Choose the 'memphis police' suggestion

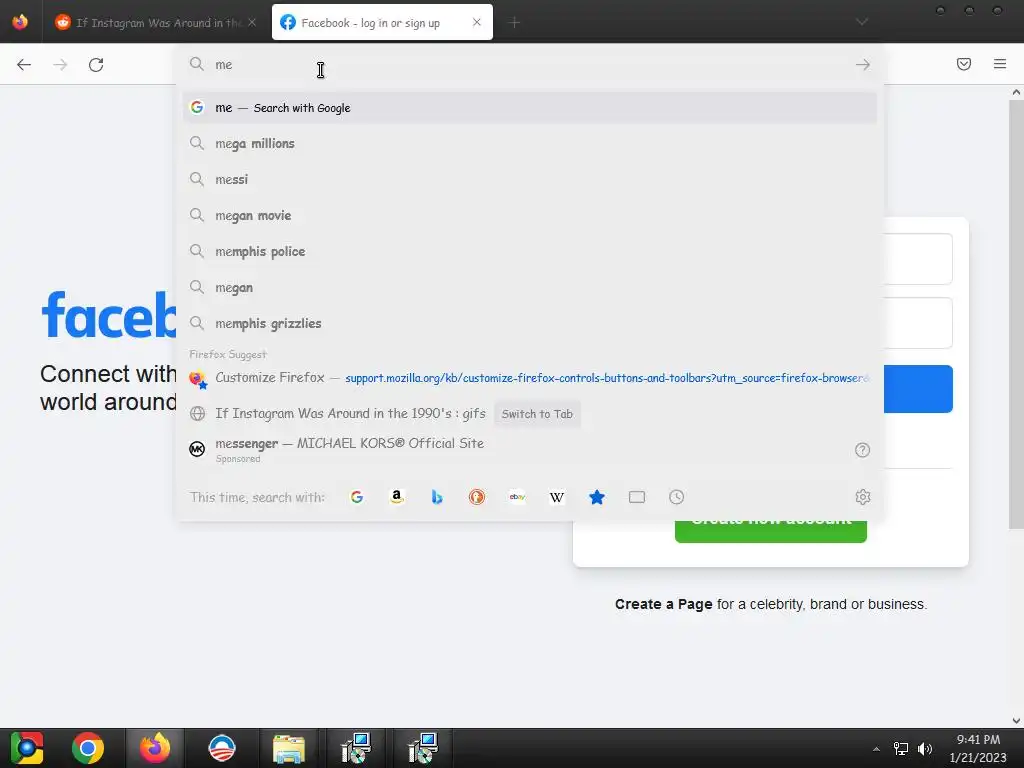[x=530, y=251]
